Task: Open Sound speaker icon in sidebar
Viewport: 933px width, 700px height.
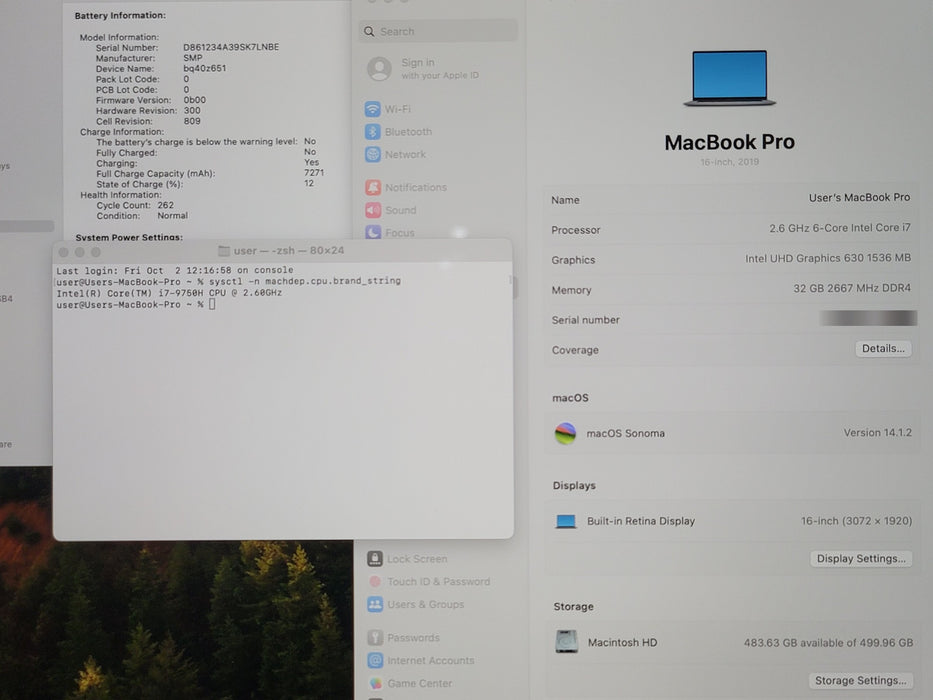Action: tap(373, 210)
